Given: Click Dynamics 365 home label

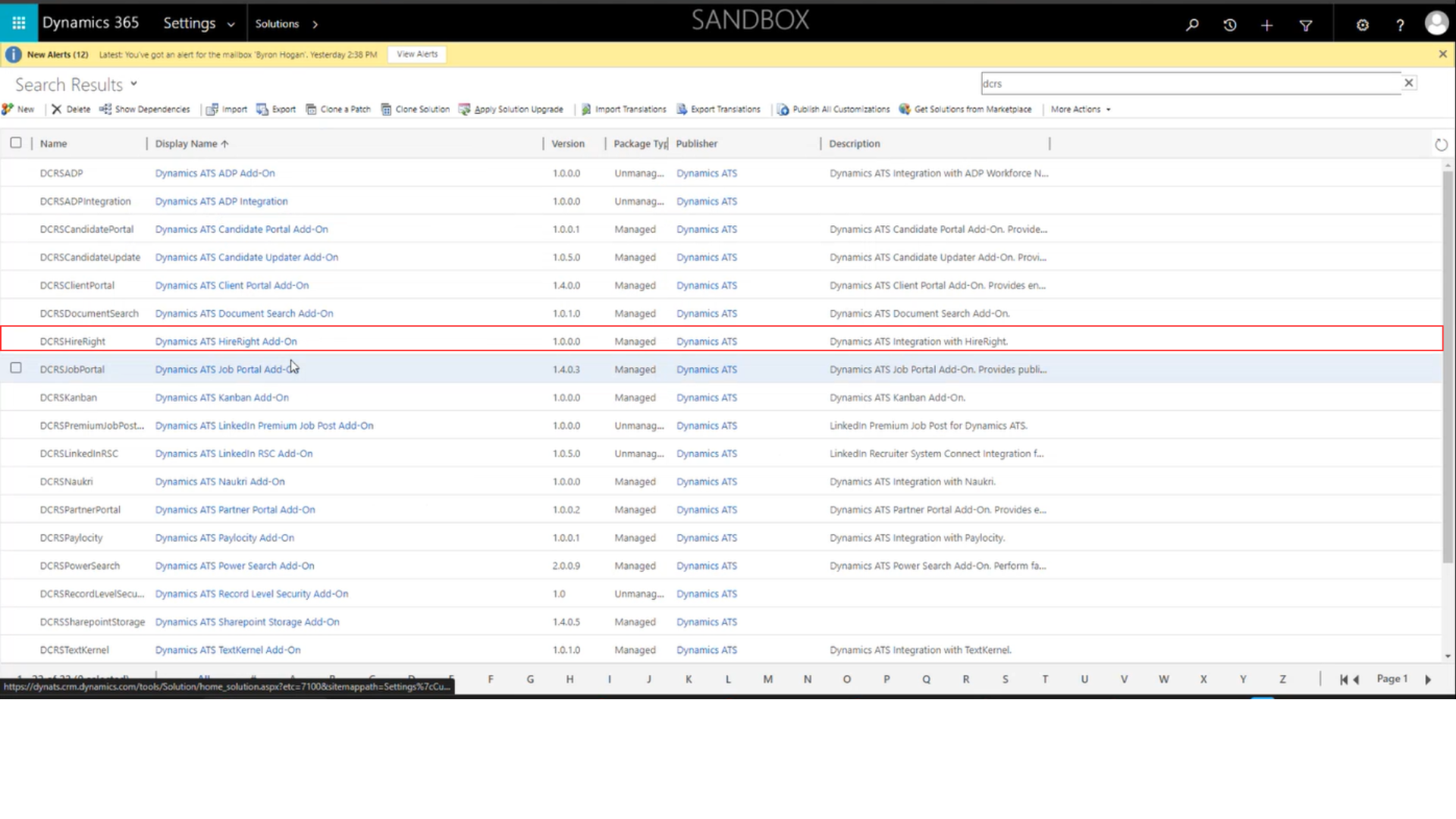Looking at the screenshot, I should click(90, 23).
